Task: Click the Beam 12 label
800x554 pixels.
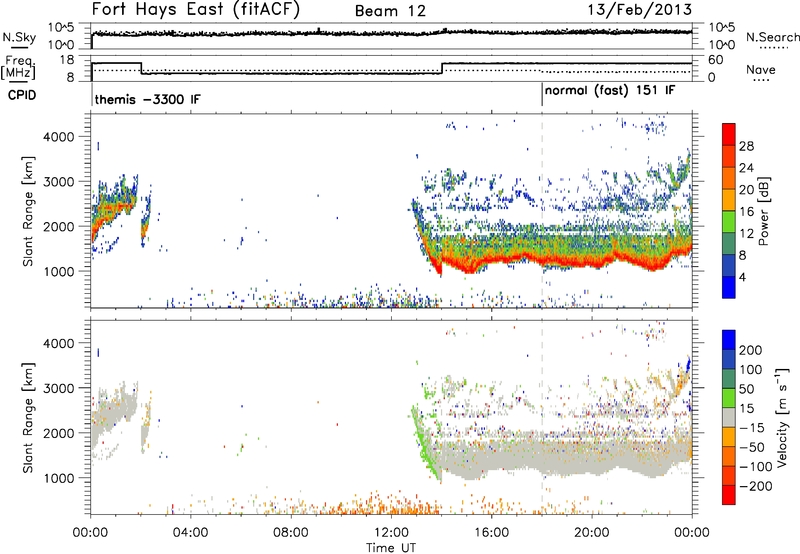Action: (x=390, y=11)
